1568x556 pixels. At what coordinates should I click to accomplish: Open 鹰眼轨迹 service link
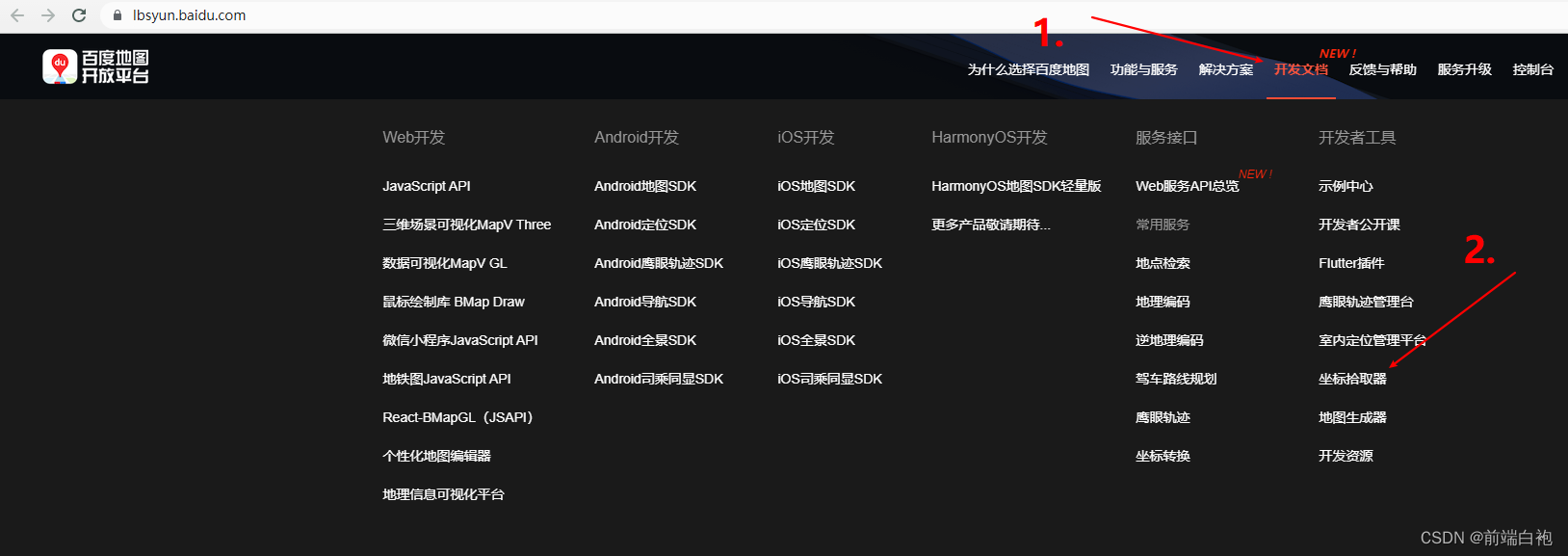pyautogui.click(x=1163, y=417)
